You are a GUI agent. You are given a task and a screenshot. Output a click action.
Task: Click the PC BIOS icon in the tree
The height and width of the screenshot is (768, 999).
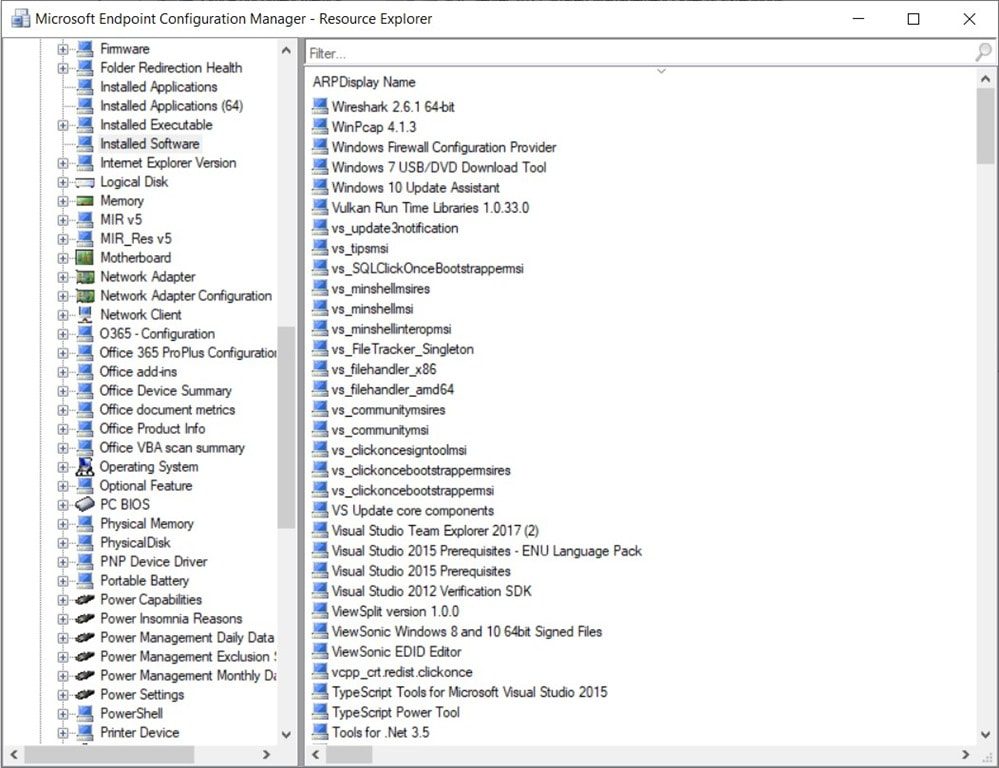(x=85, y=504)
